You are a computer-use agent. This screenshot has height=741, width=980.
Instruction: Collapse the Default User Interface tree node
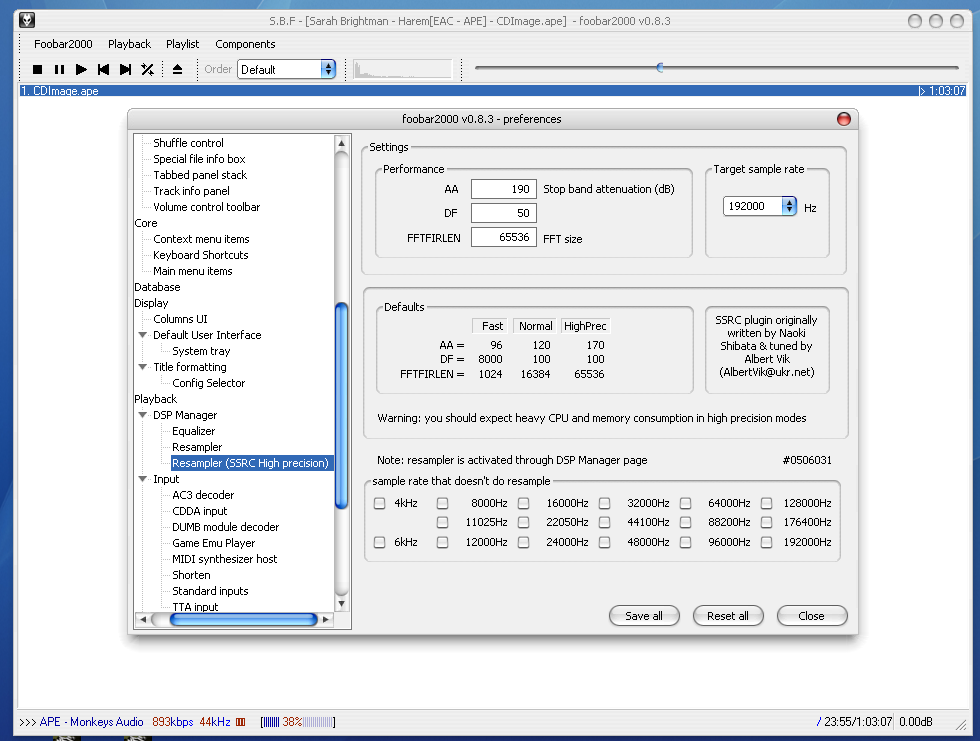[142, 335]
